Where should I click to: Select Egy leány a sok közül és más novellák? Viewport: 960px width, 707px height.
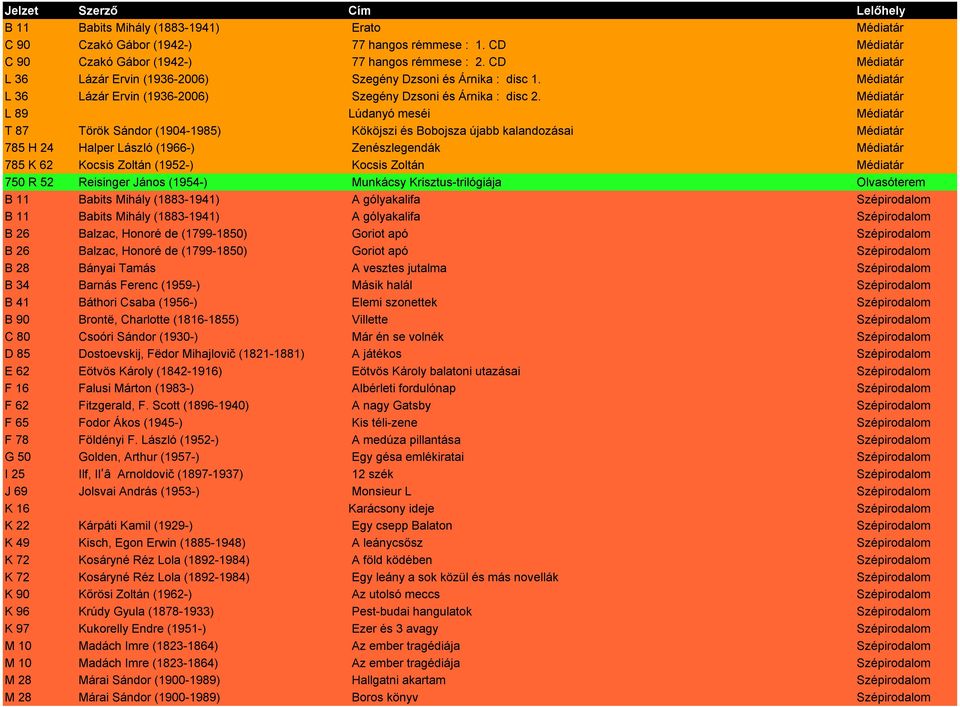tap(455, 576)
